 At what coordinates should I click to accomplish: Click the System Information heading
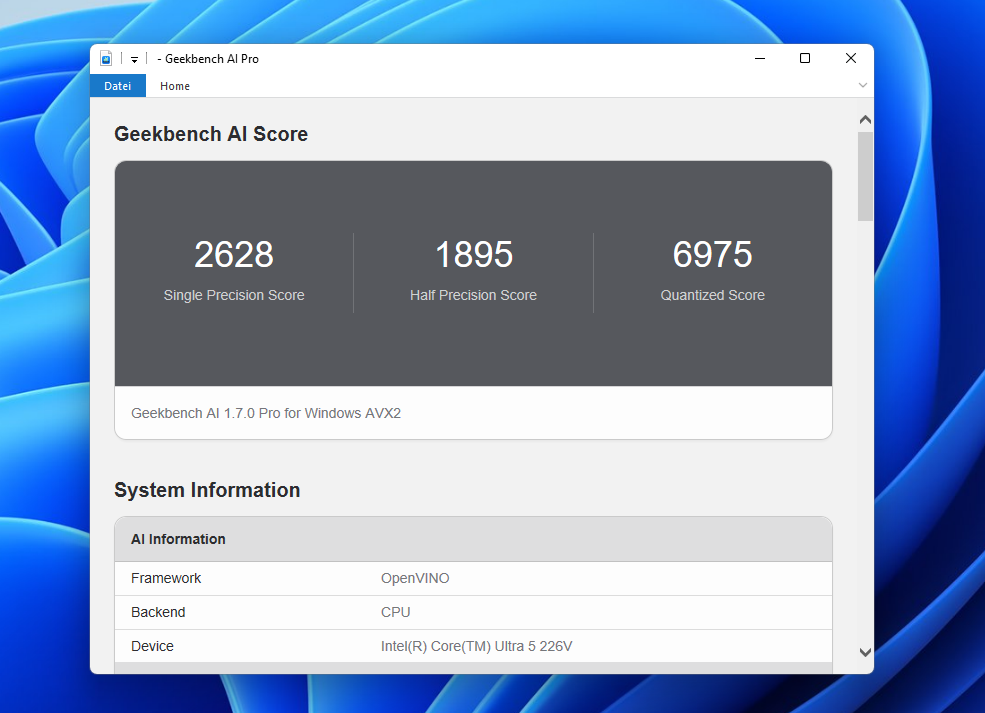pyautogui.click(x=207, y=490)
